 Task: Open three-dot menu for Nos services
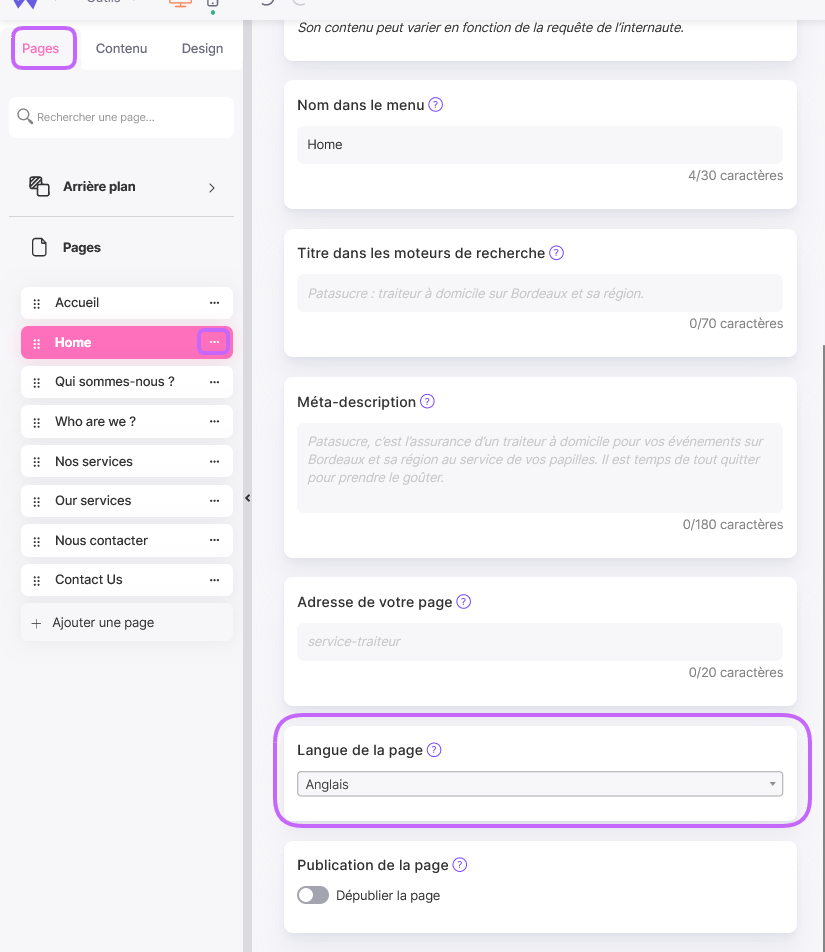(x=214, y=461)
